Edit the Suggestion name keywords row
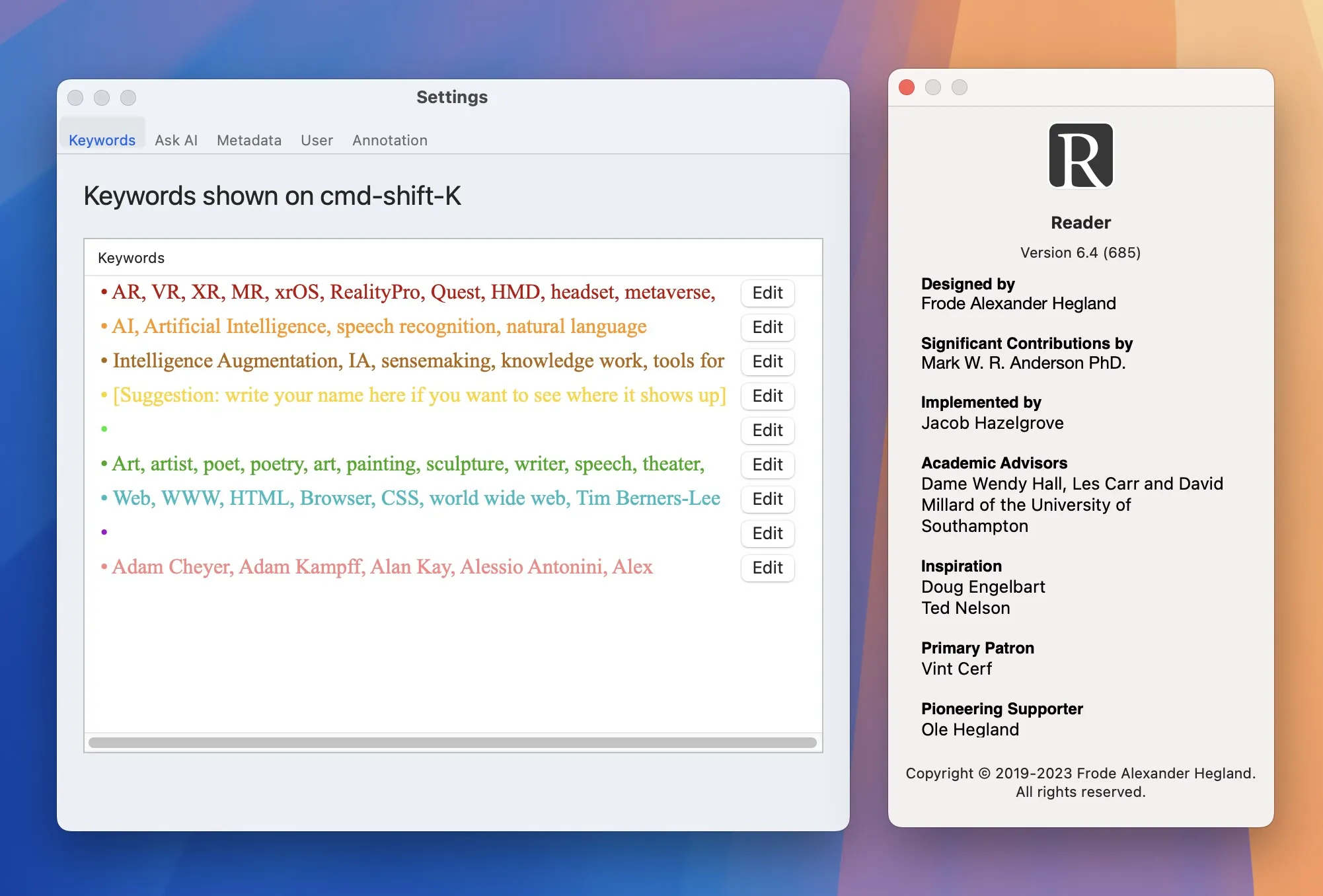 click(x=767, y=396)
